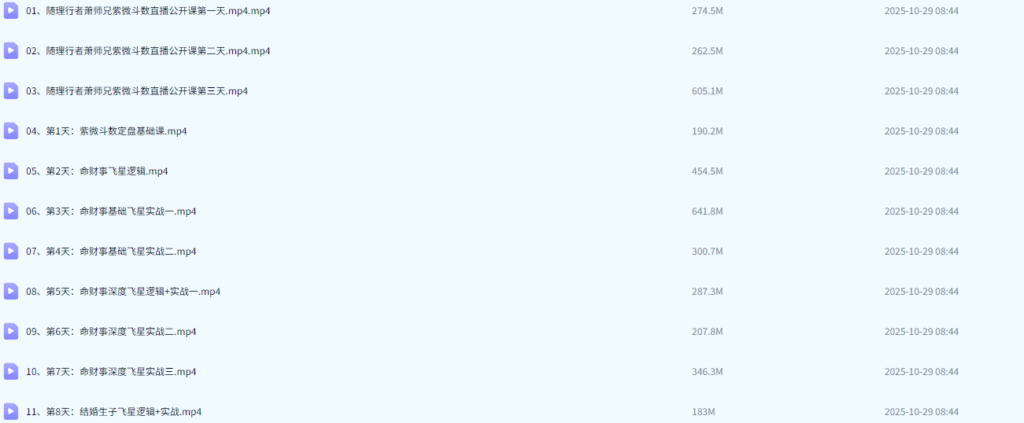This screenshot has height=423, width=1024.
Task: Click the play icon next to 11、第8天
Action: [10, 412]
